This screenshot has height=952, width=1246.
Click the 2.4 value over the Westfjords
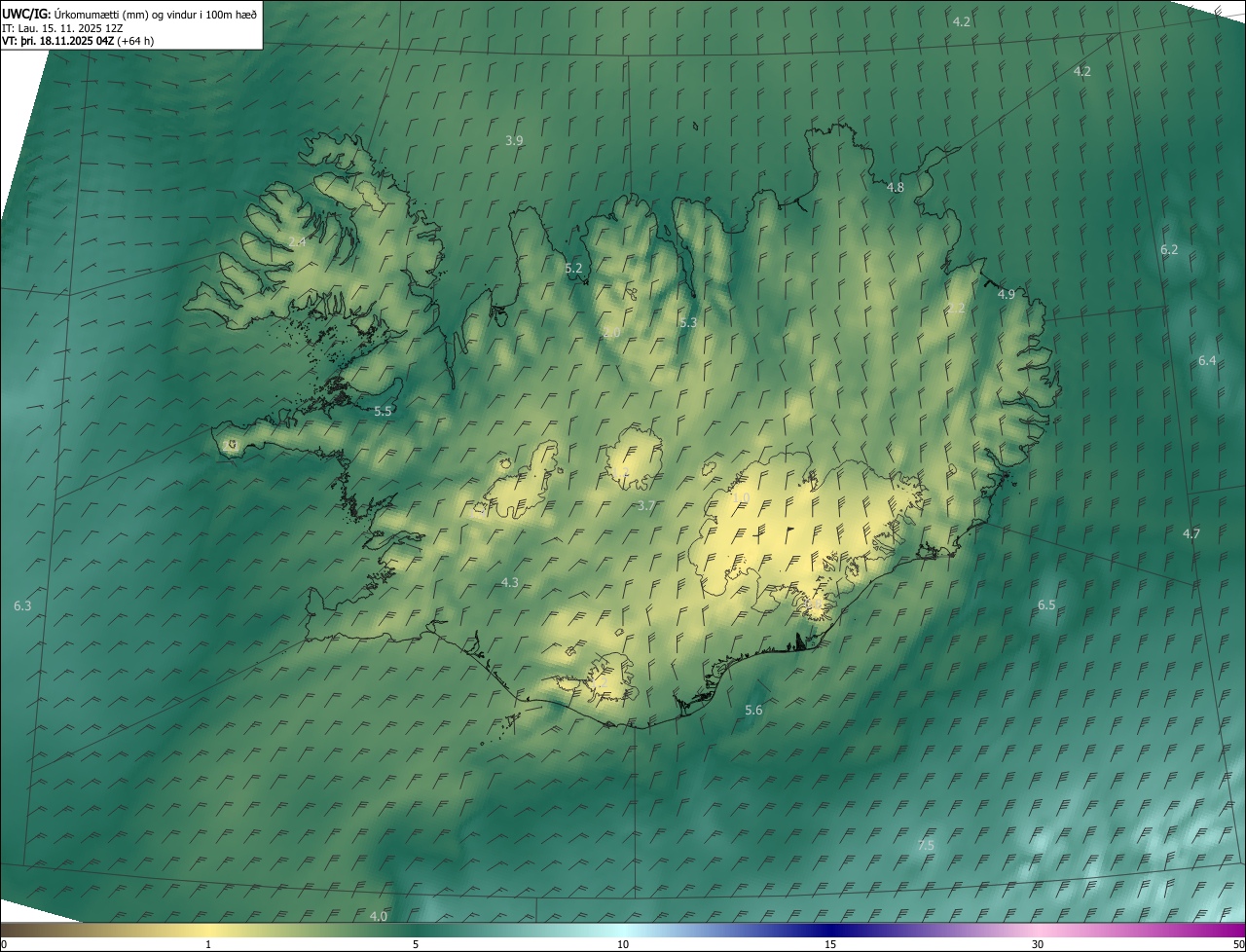tap(297, 240)
